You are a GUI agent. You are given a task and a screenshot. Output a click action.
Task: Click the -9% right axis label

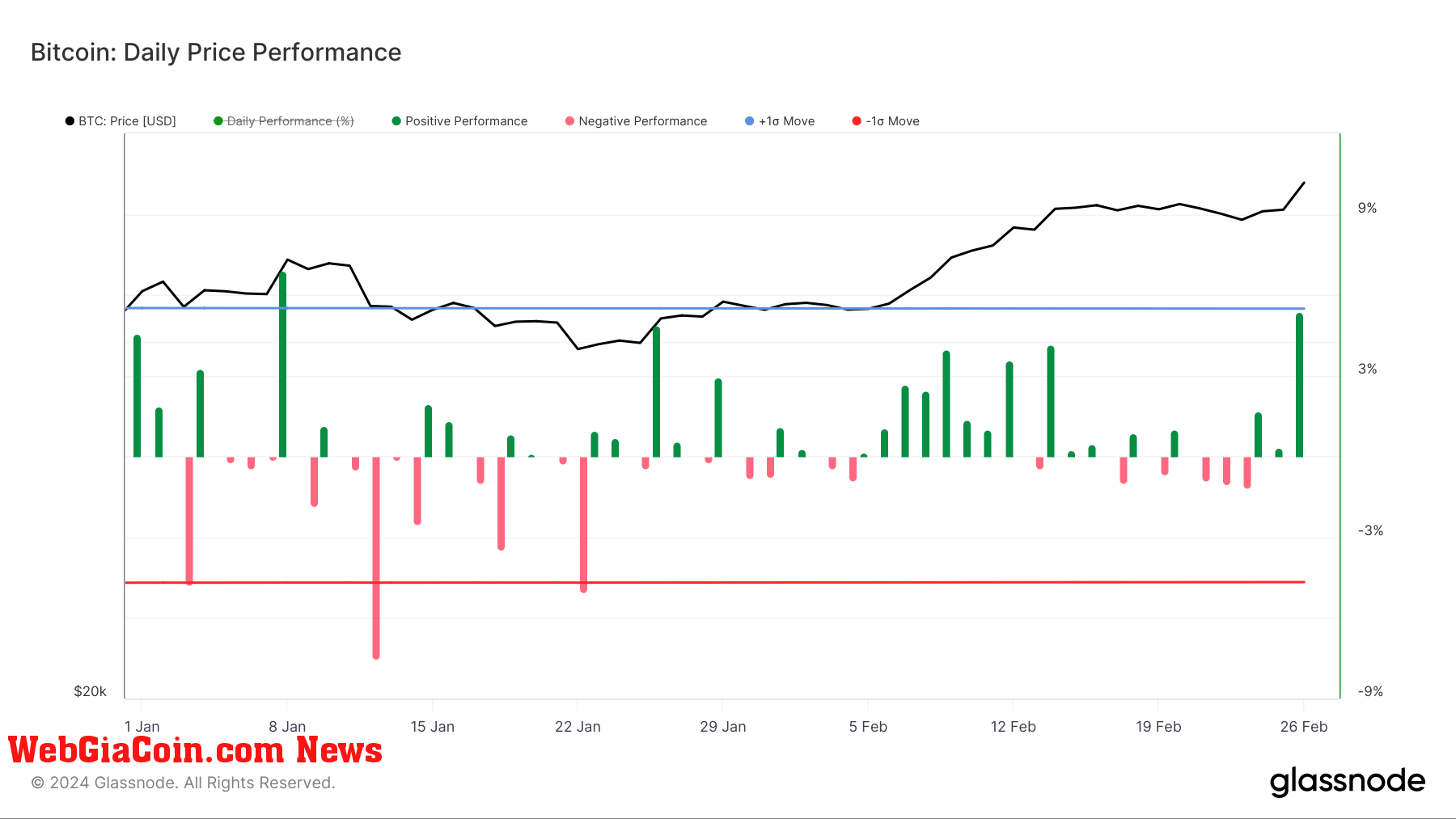(x=1370, y=692)
